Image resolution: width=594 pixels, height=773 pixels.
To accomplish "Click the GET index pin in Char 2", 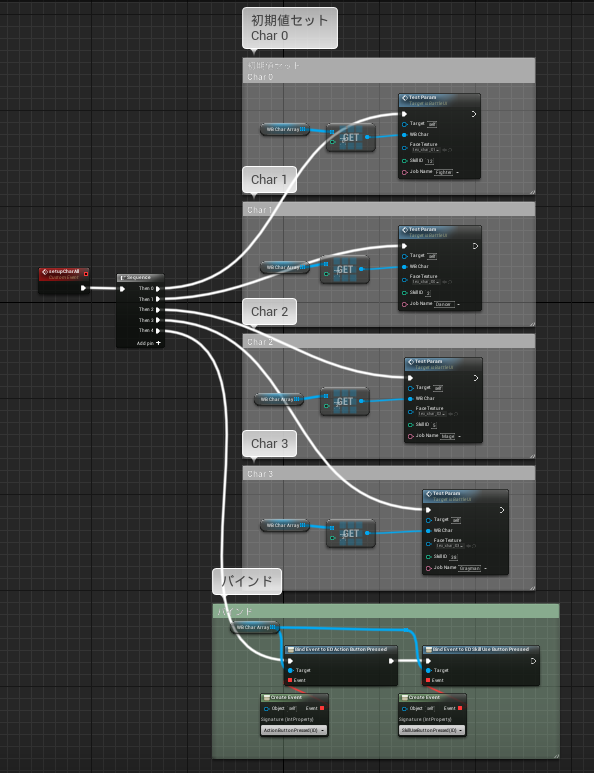I will point(326,406).
